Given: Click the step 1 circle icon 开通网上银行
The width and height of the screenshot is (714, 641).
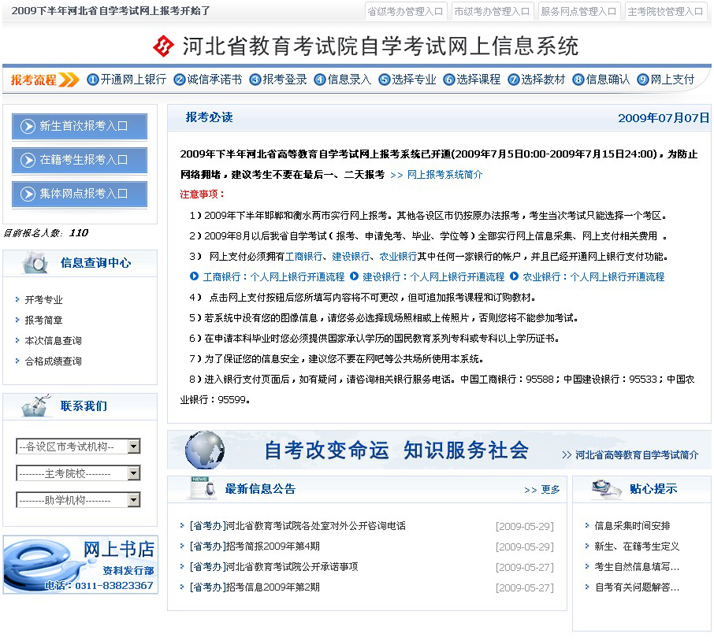Looking at the screenshot, I should [93, 80].
